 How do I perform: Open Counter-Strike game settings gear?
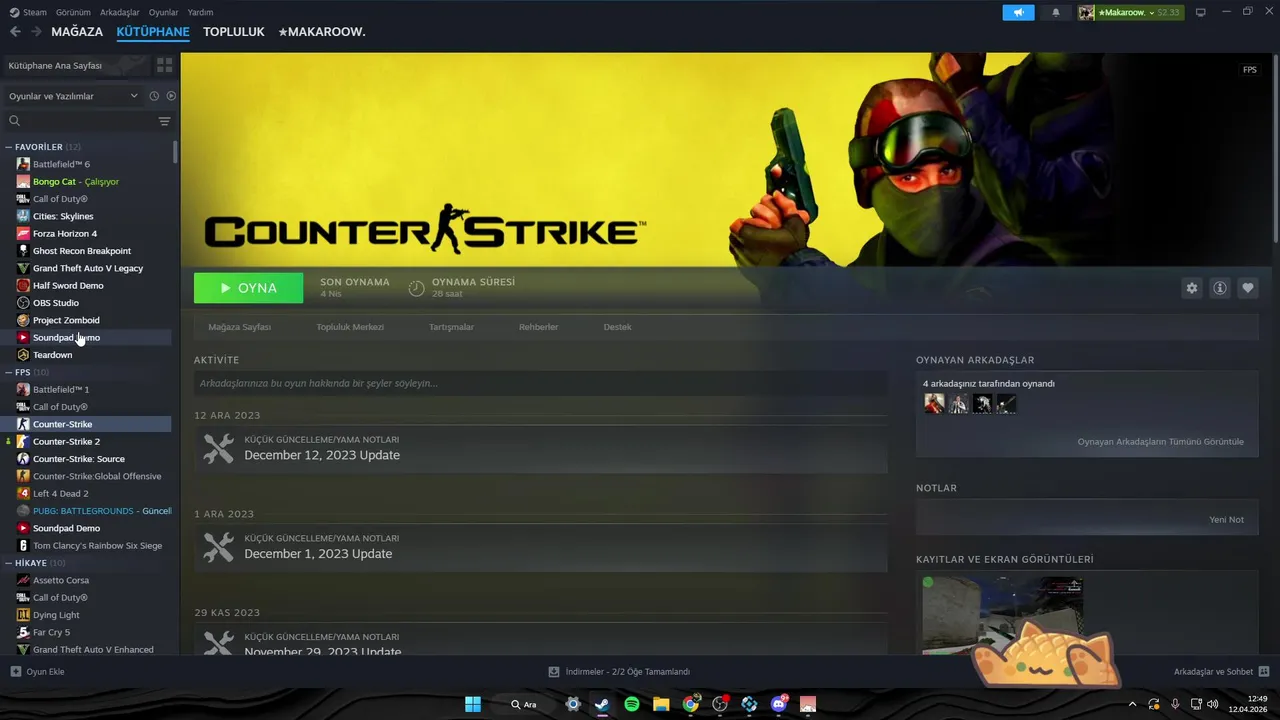(x=1192, y=288)
